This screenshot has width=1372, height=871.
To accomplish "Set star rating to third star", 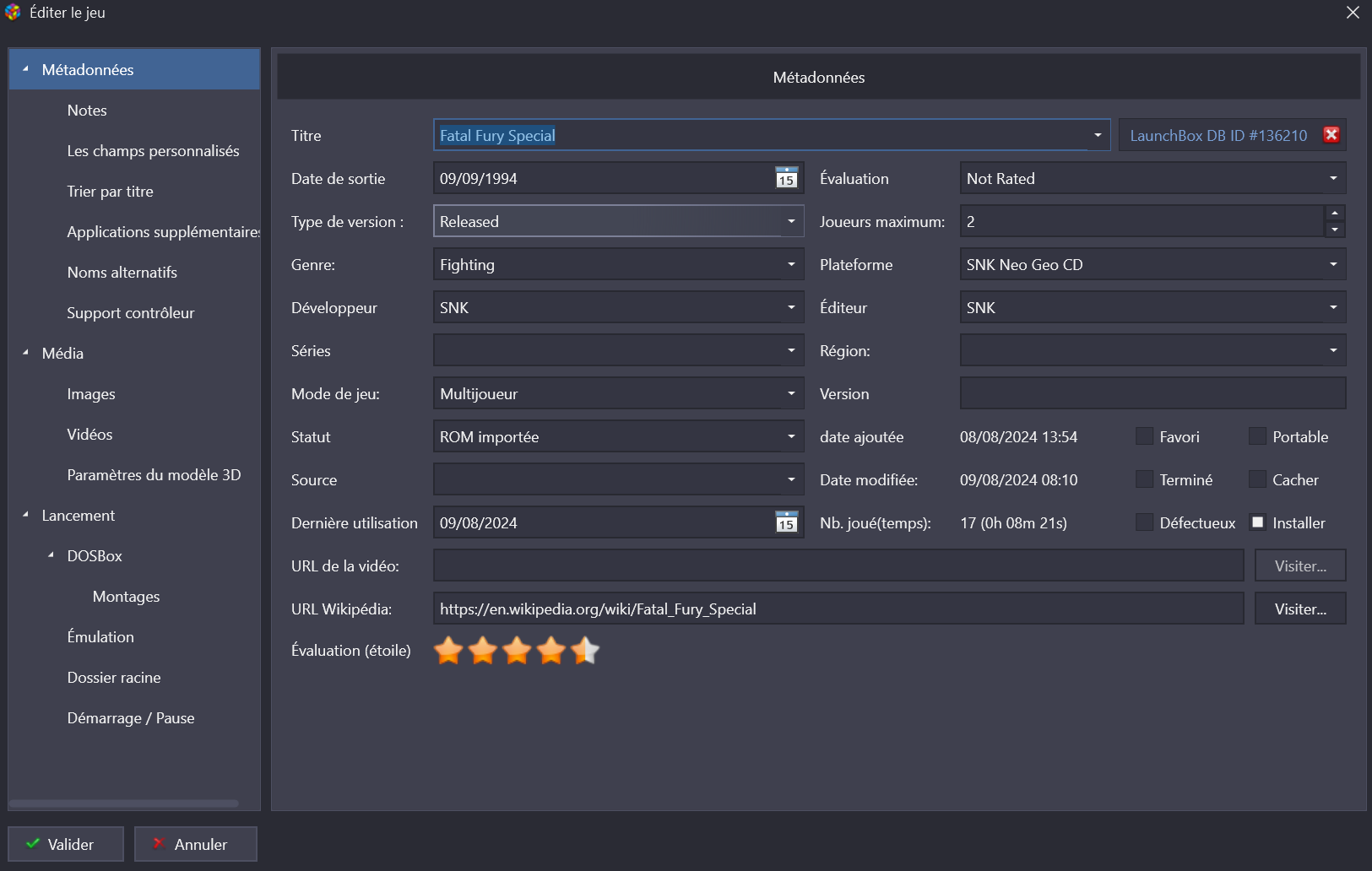I will tap(517, 651).
